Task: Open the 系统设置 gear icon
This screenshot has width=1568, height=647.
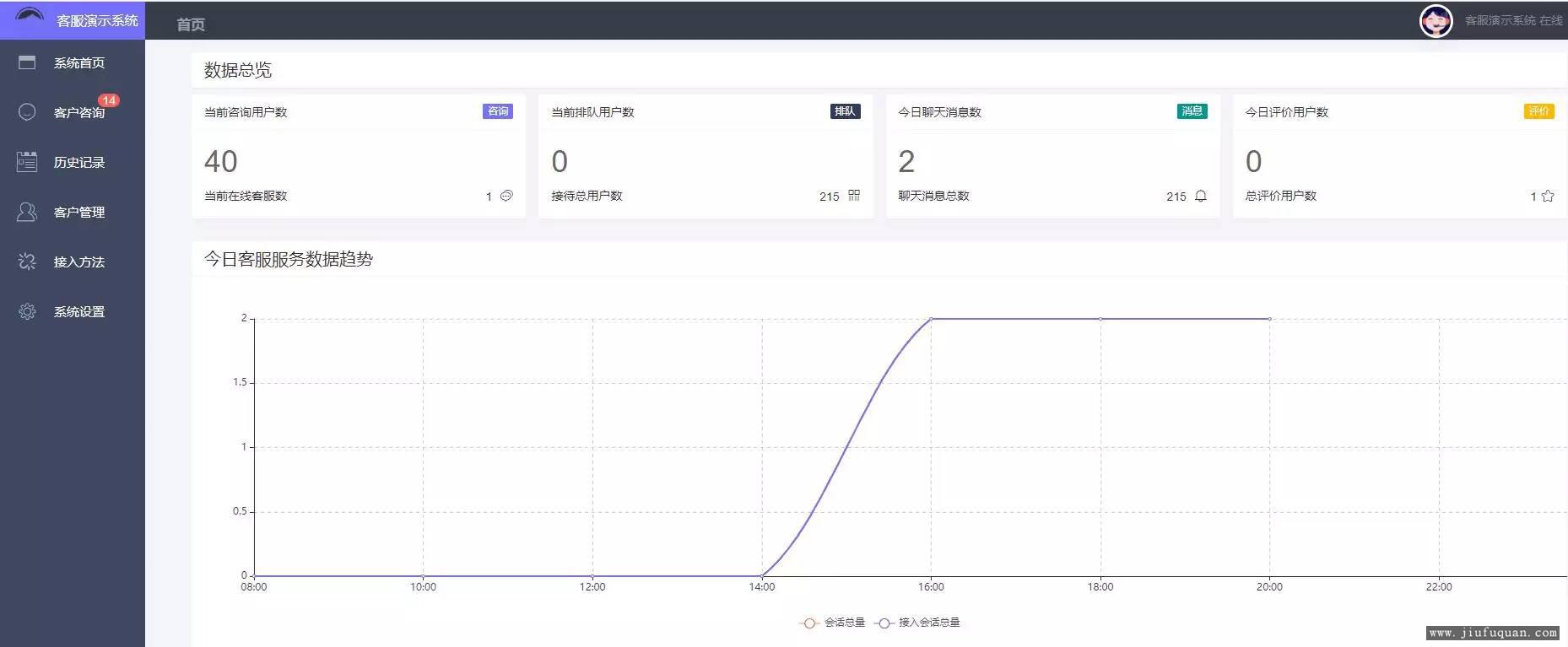Action: [x=27, y=311]
